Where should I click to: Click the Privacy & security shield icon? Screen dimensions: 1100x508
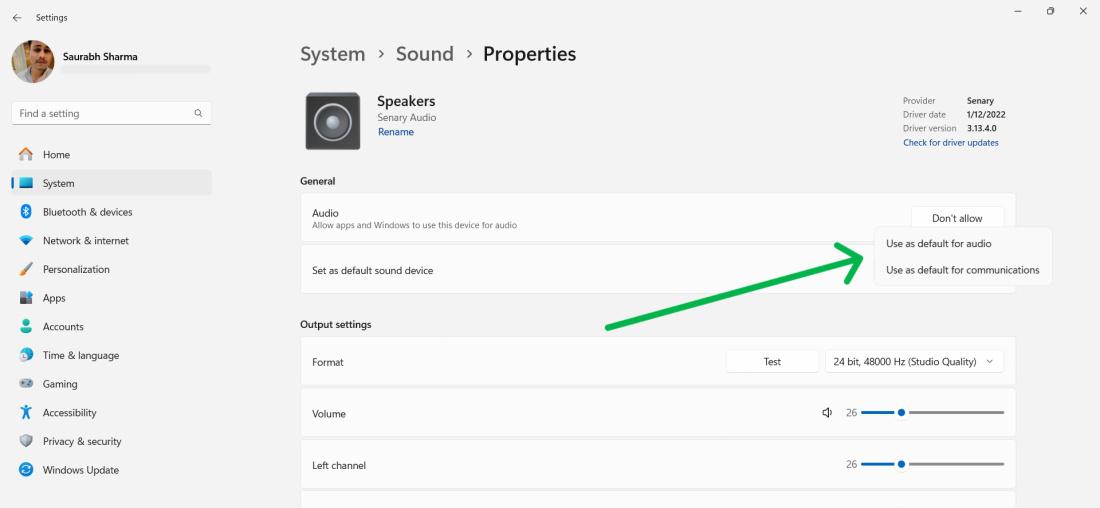(x=26, y=441)
